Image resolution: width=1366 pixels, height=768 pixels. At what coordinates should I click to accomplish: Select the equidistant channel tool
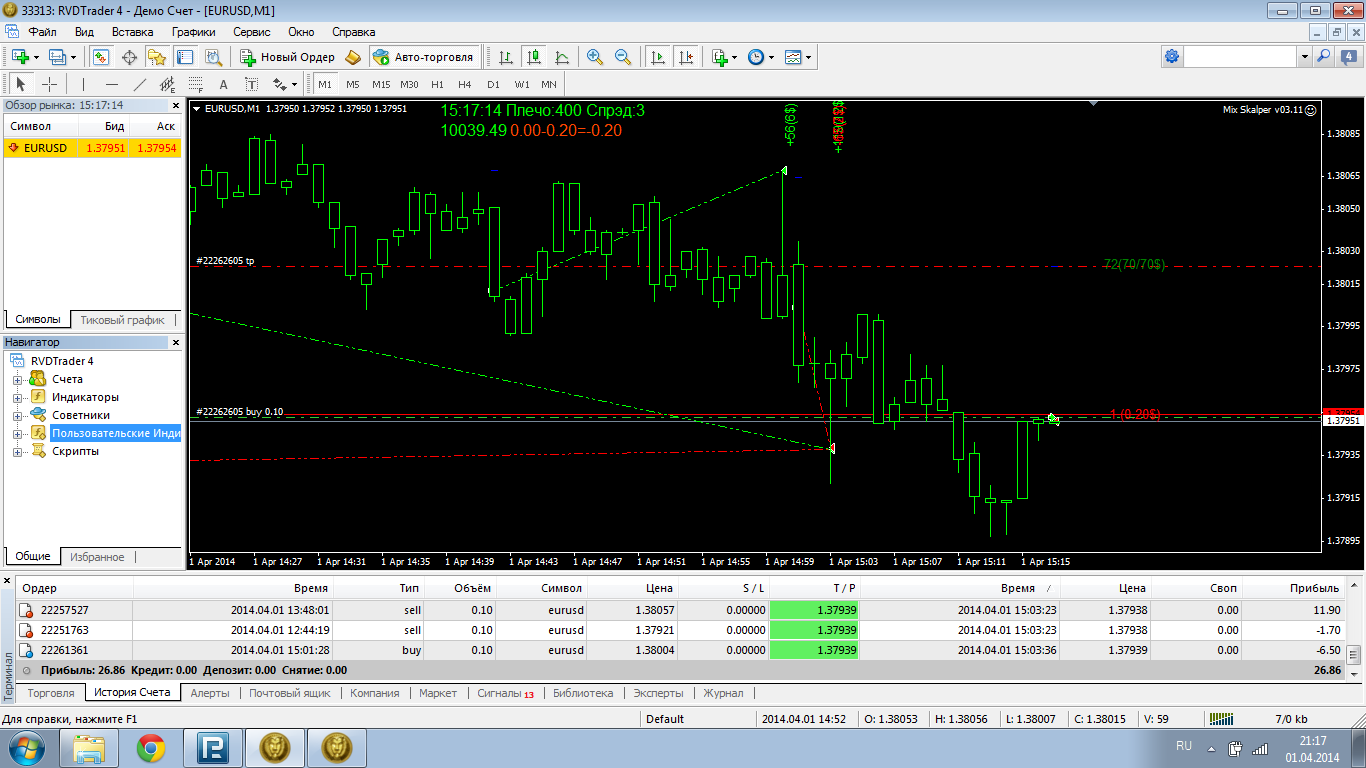click(x=167, y=84)
